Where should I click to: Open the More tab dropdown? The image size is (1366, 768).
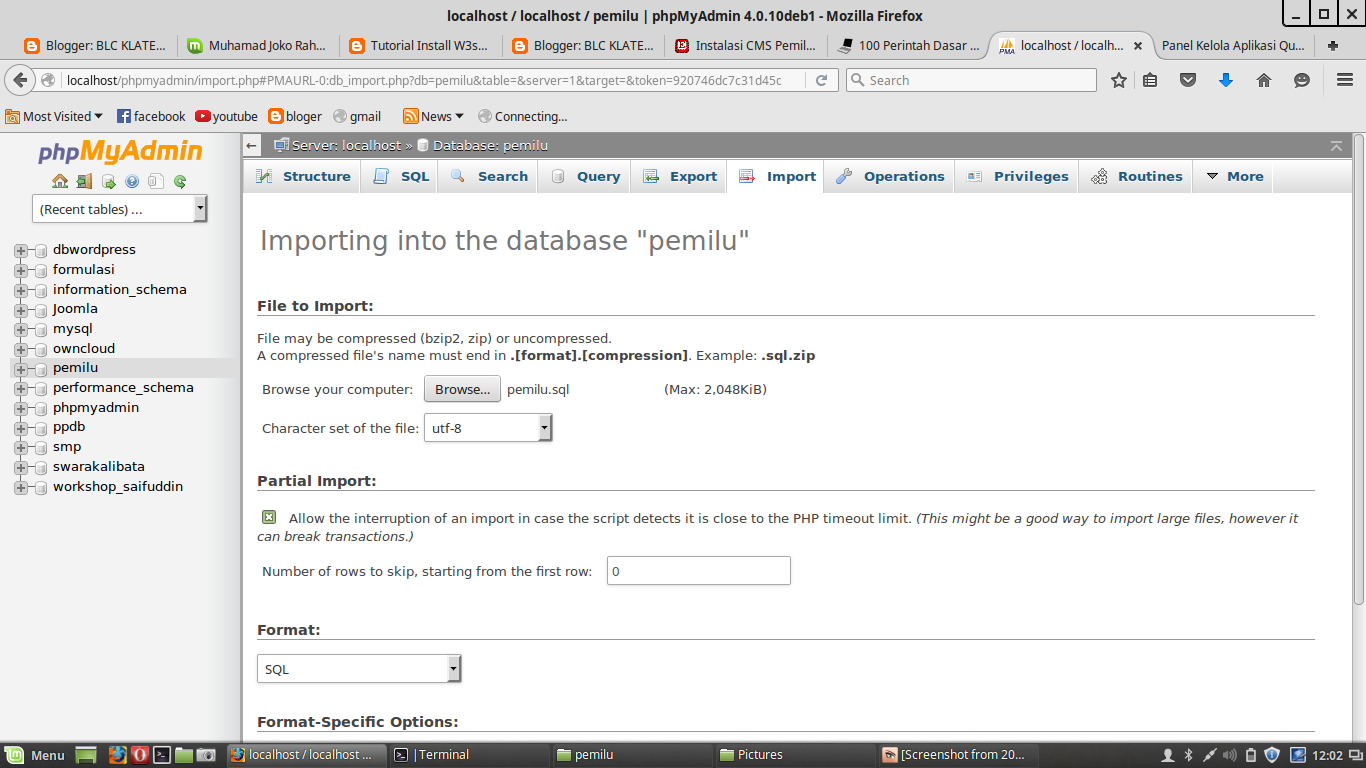(1235, 176)
